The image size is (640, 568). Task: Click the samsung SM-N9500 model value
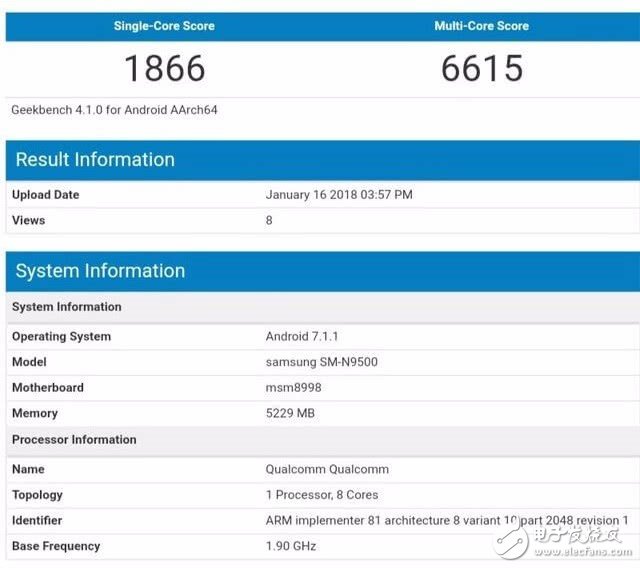point(320,362)
